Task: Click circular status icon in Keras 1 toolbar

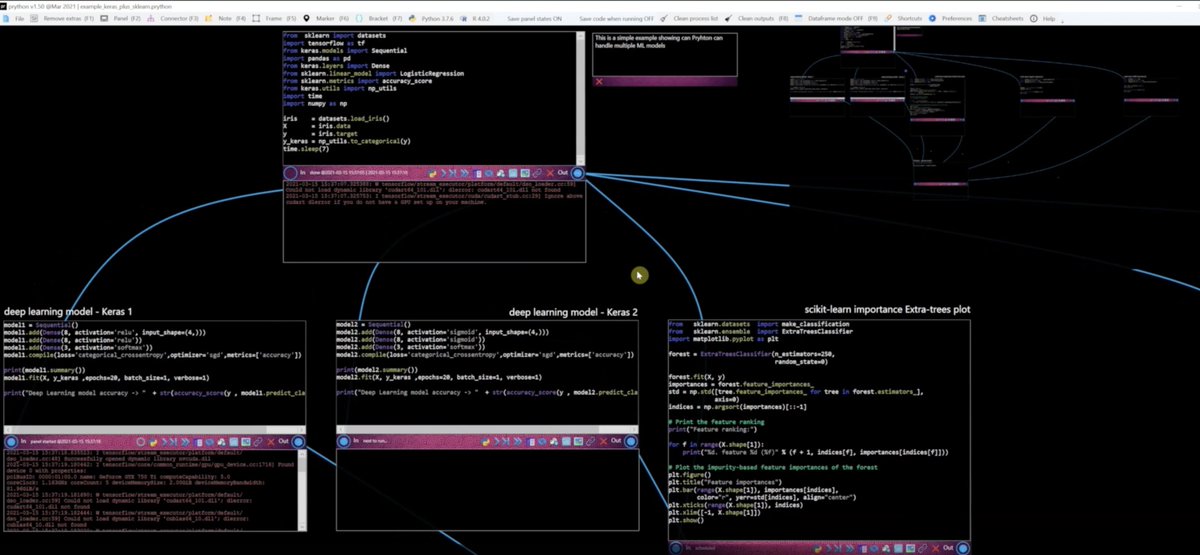Action: 140,441
